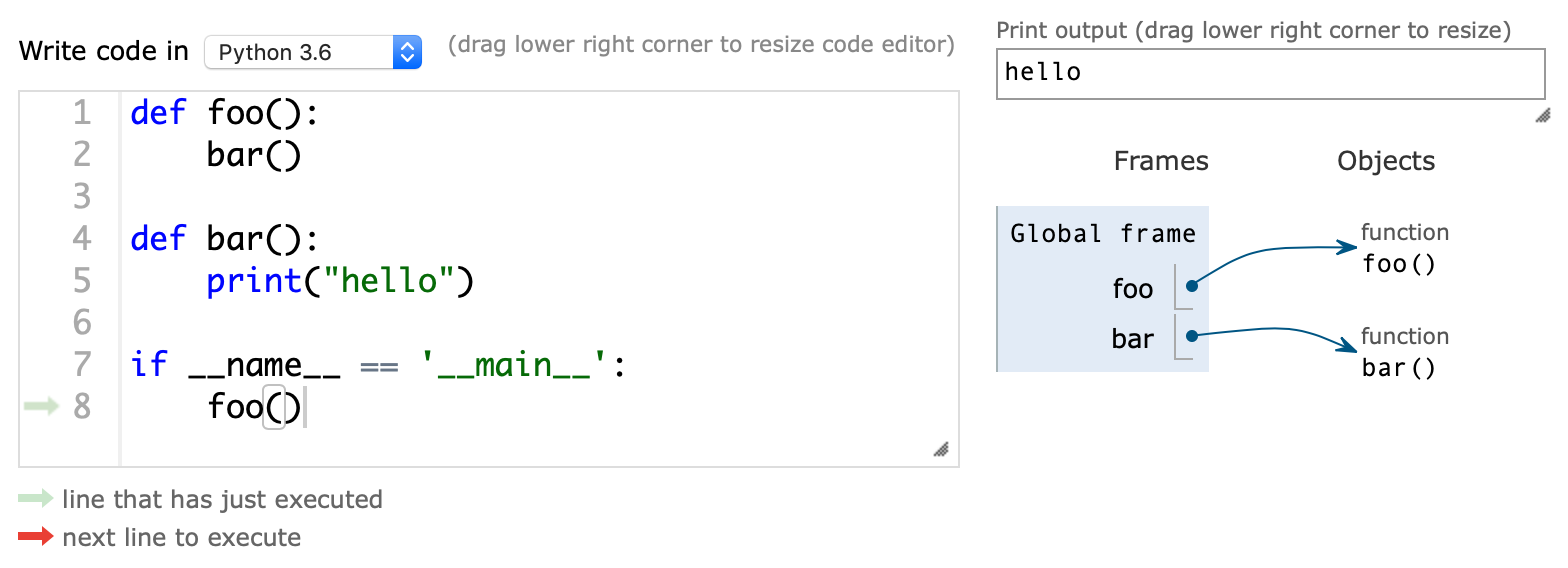Click inside the Print output box
1568x568 pixels.
click(1270, 73)
